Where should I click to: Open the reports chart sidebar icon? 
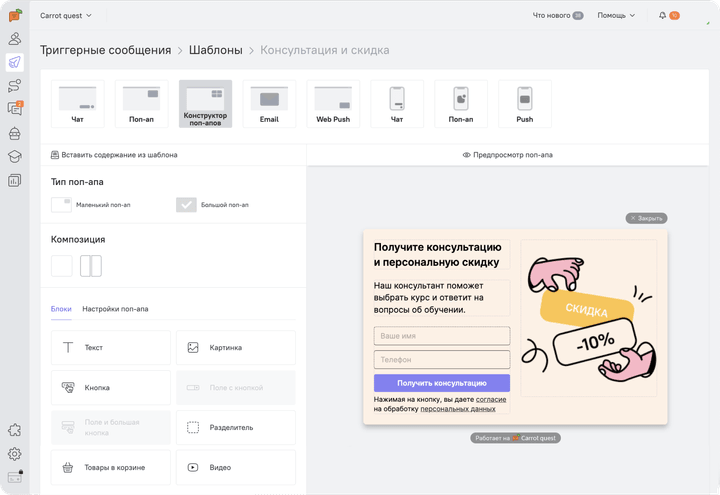(x=15, y=180)
